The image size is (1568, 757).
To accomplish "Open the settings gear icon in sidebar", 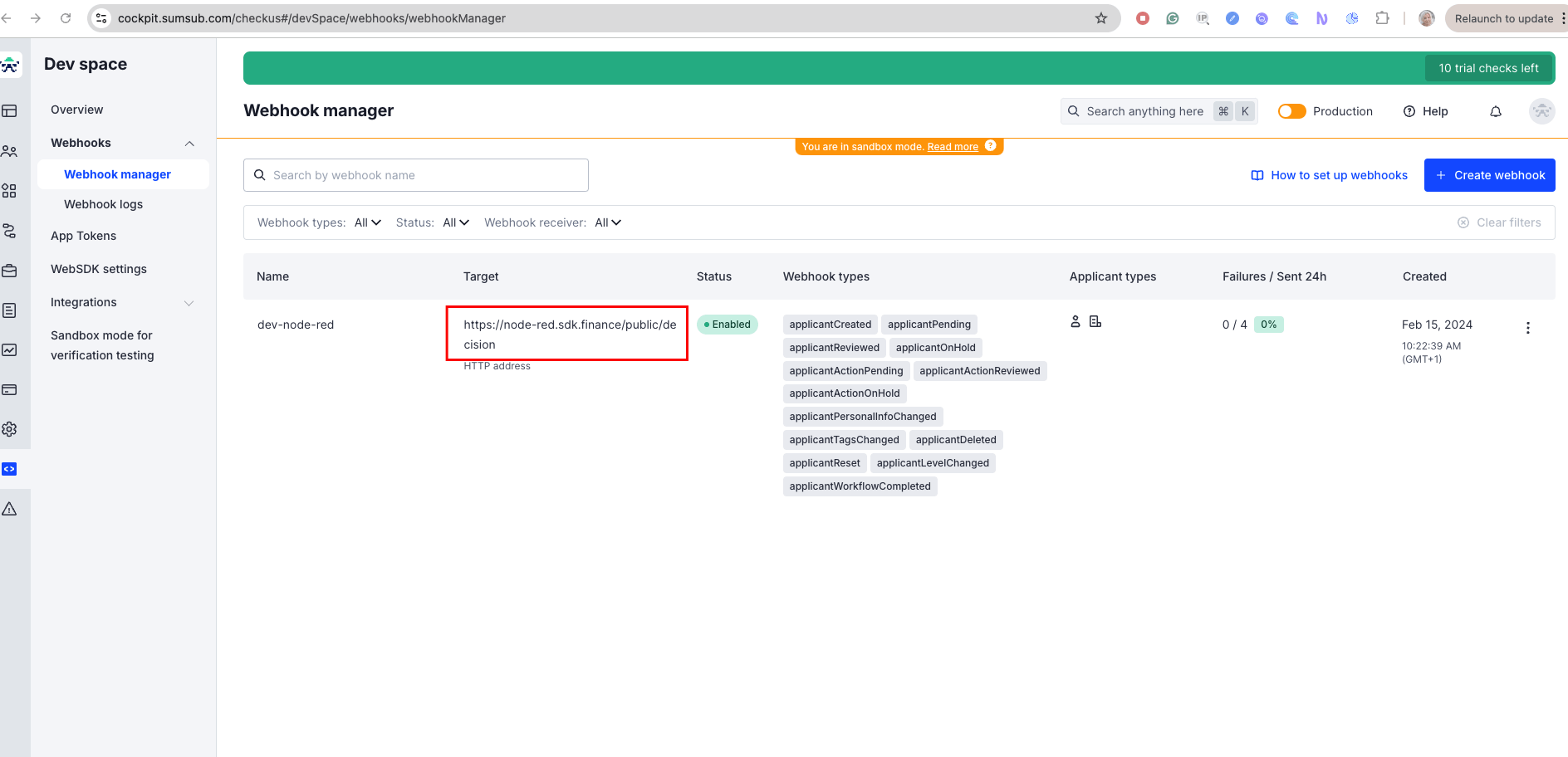I will pos(9,429).
